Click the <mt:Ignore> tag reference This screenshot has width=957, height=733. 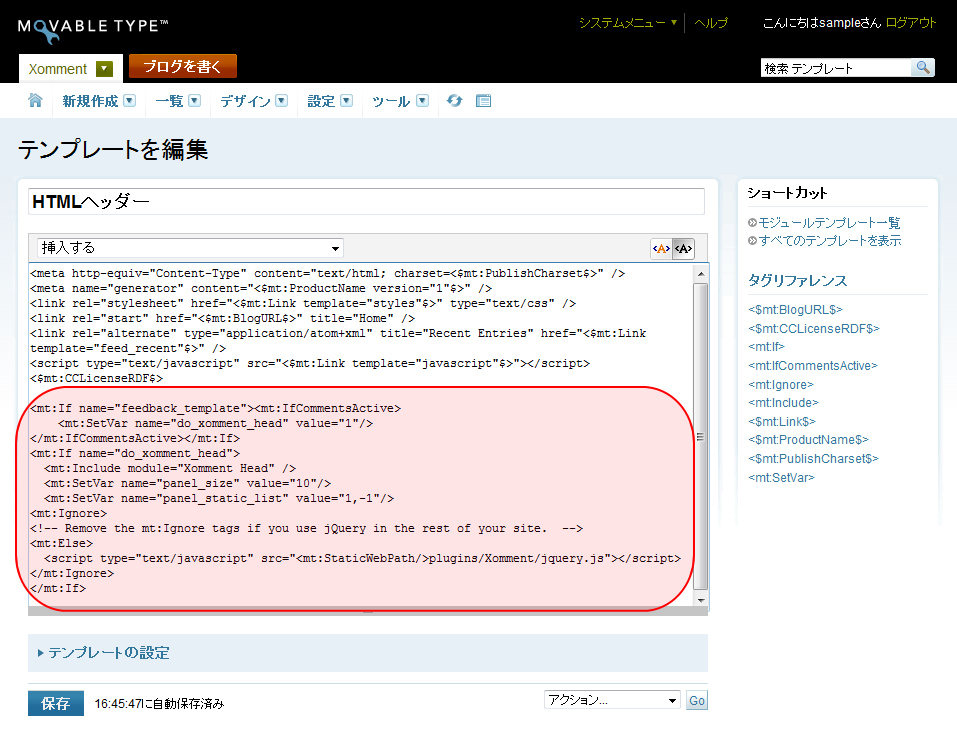tap(781, 385)
